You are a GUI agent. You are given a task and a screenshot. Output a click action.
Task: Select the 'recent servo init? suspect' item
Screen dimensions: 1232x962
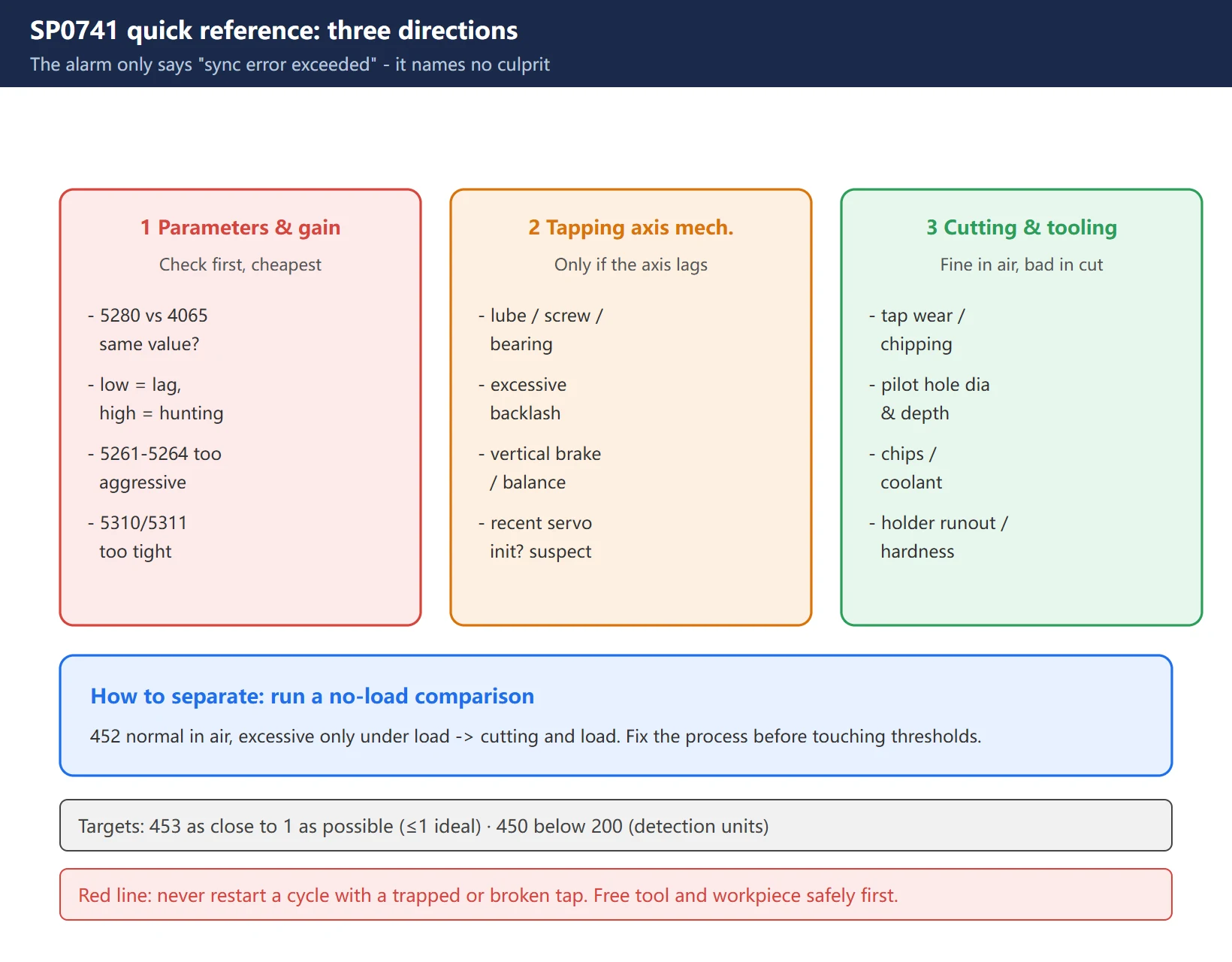tap(536, 537)
